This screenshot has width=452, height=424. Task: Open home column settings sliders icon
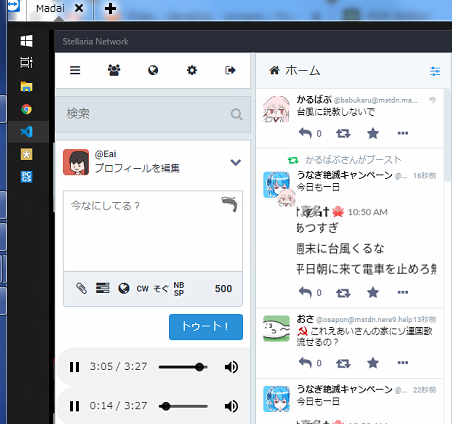coord(435,71)
